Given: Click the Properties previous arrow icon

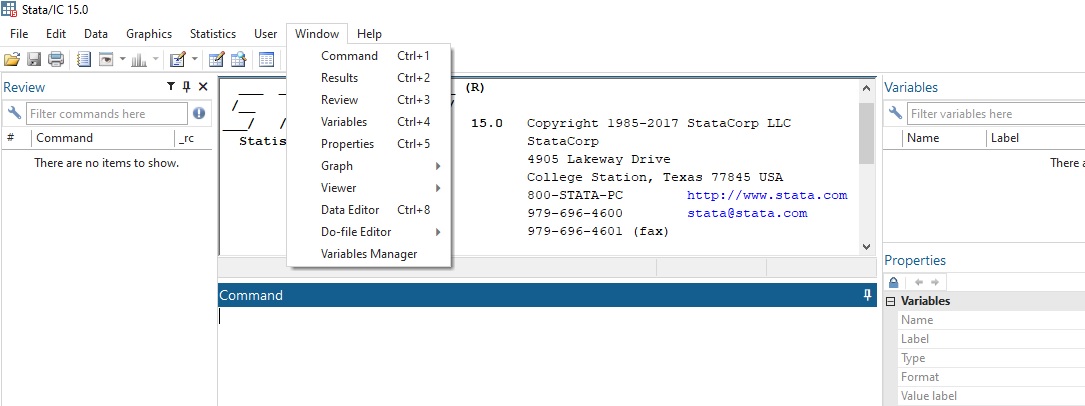Looking at the screenshot, I should (x=919, y=282).
